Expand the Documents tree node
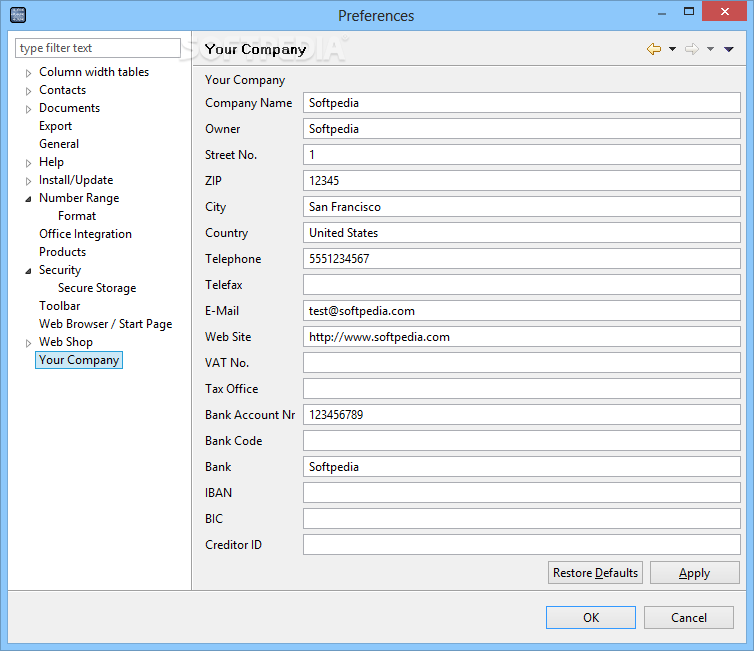Viewport: 754px width, 651px height. tap(28, 109)
